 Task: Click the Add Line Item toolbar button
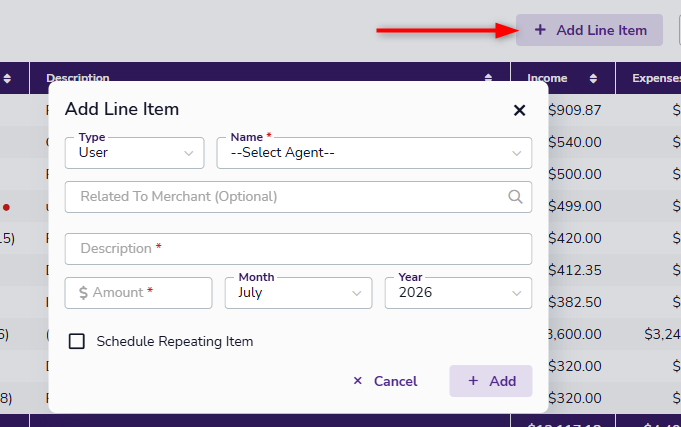click(x=589, y=30)
